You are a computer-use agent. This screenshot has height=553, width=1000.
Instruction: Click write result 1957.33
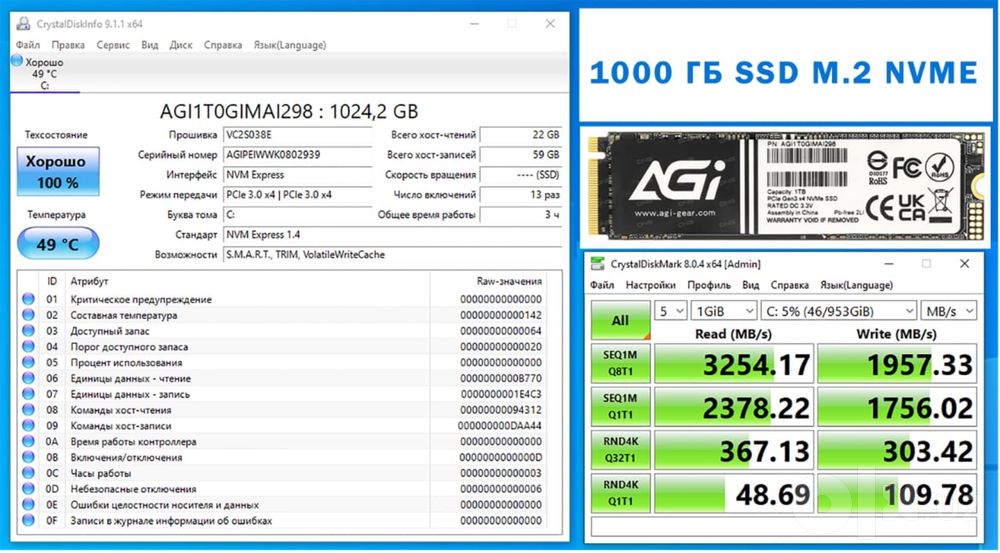897,364
